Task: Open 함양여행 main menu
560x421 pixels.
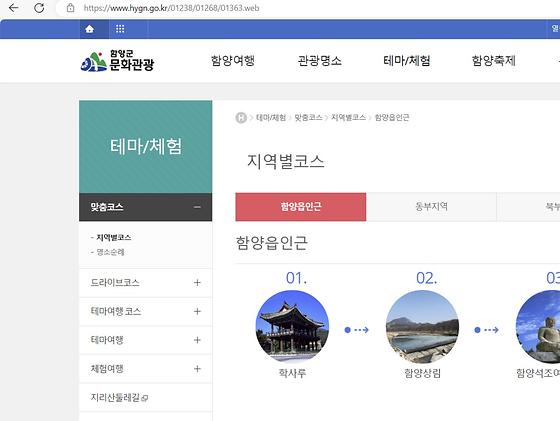Action: [x=233, y=60]
